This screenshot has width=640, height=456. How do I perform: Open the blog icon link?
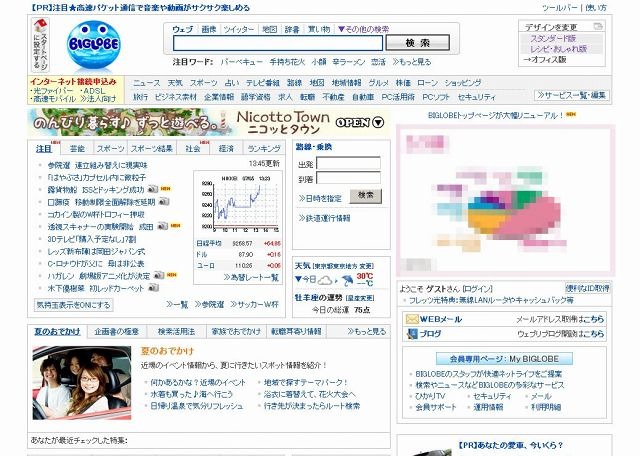412,334
